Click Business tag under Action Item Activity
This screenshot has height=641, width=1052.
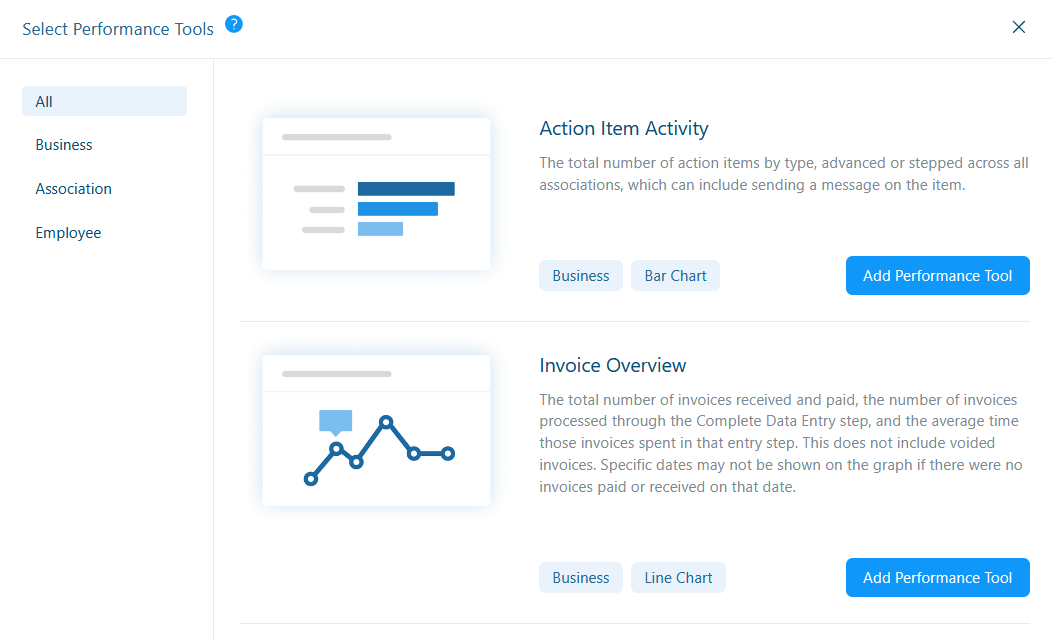(x=580, y=276)
